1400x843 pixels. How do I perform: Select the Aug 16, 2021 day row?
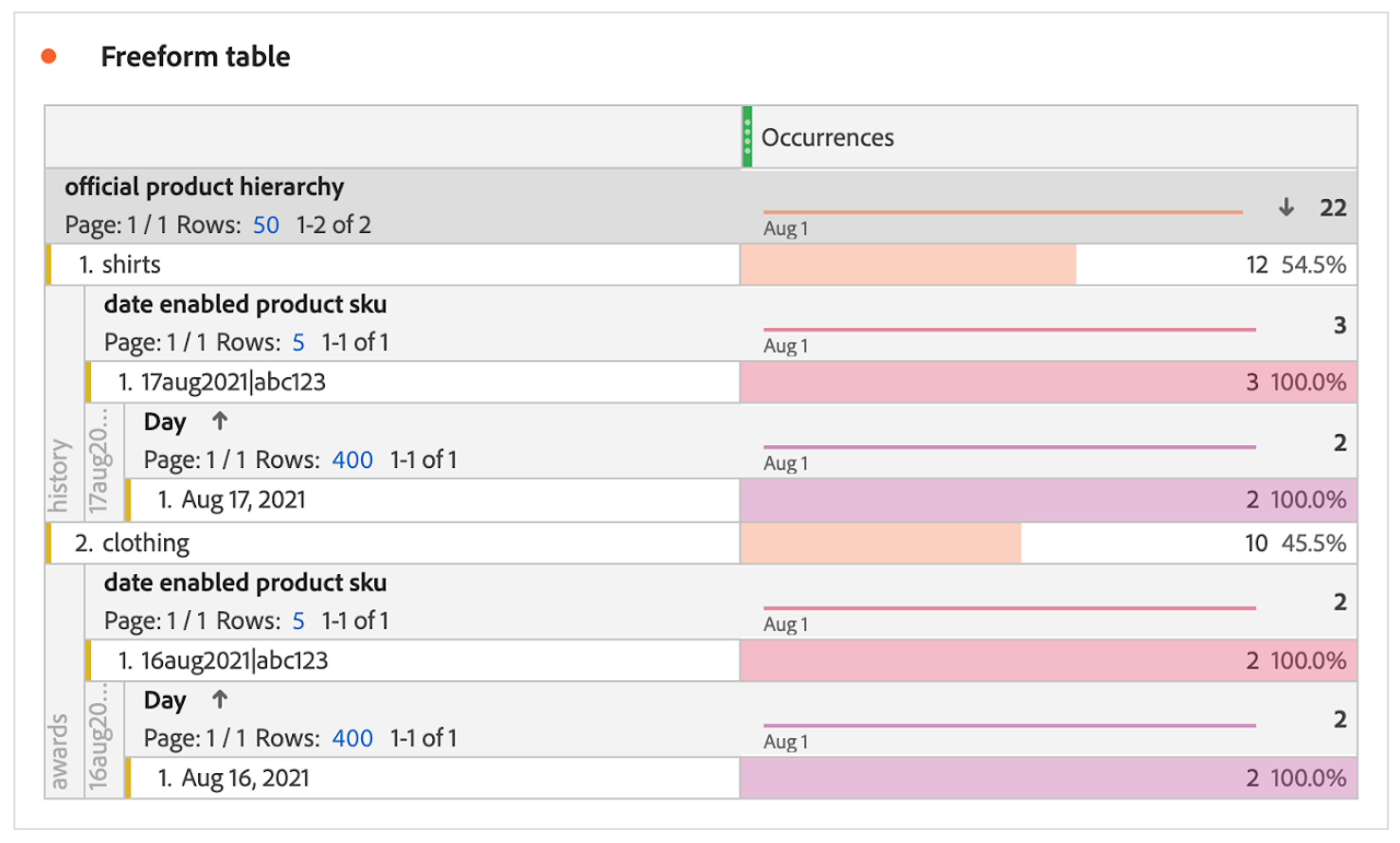[x=245, y=778]
